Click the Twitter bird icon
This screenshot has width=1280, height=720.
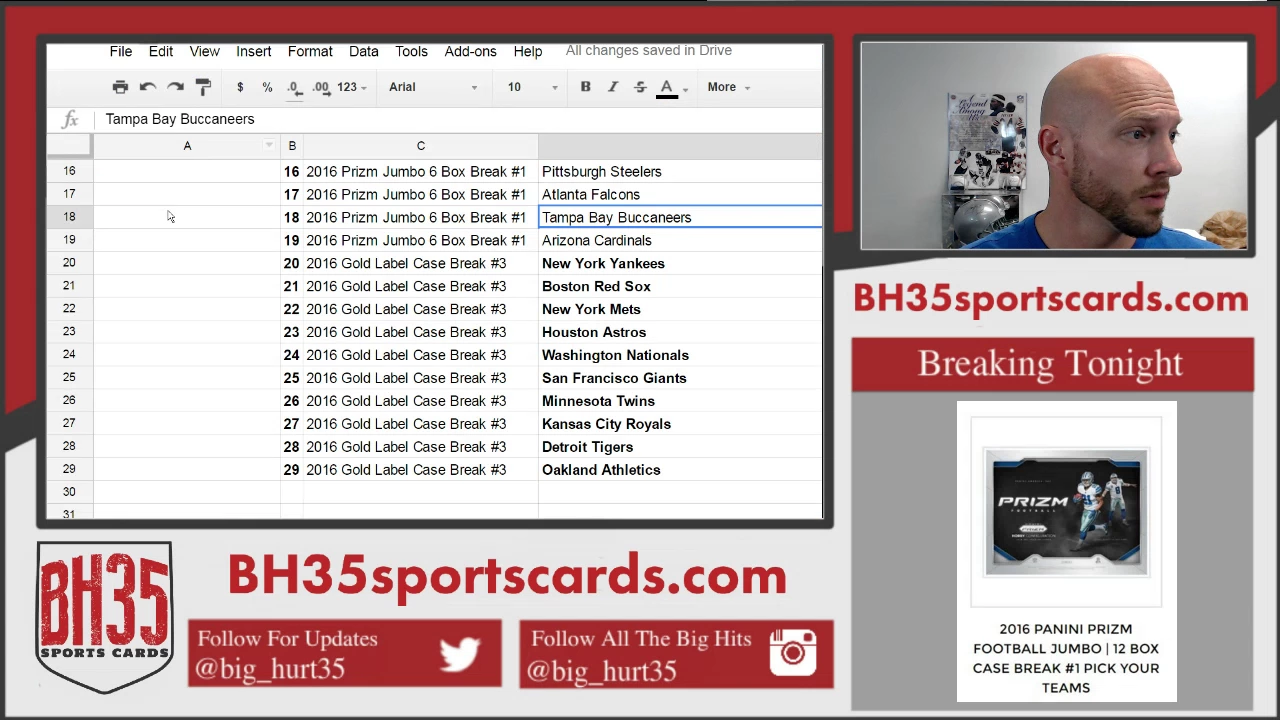460,655
